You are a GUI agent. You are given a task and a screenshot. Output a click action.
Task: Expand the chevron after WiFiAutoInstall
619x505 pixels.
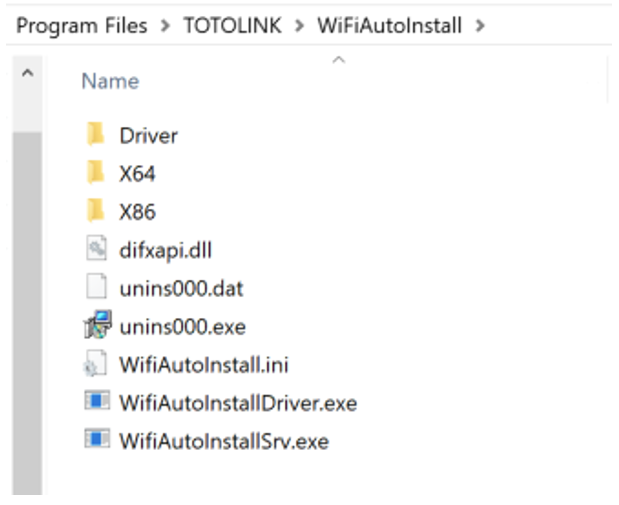[480, 26]
